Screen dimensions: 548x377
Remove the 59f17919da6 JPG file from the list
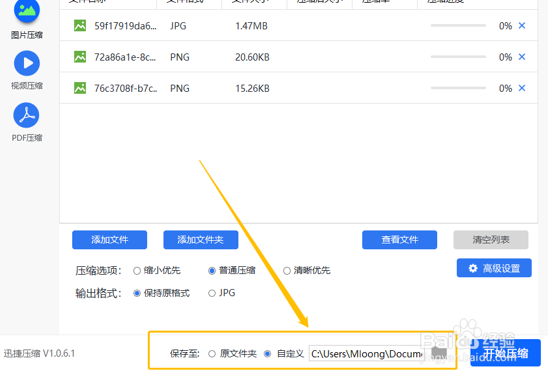[522, 26]
